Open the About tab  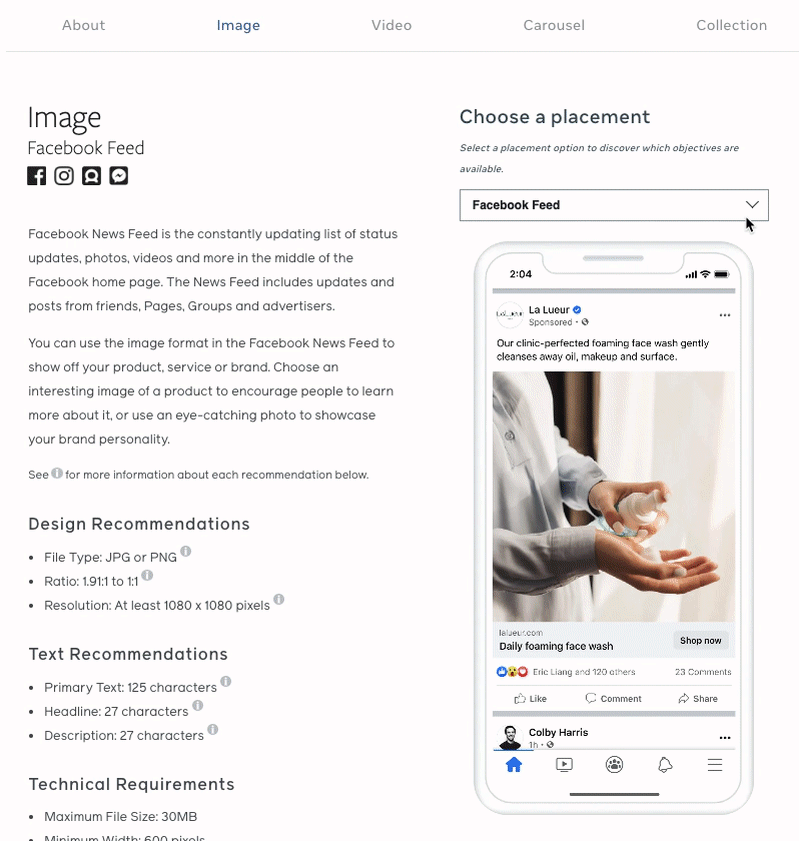(x=84, y=25)
